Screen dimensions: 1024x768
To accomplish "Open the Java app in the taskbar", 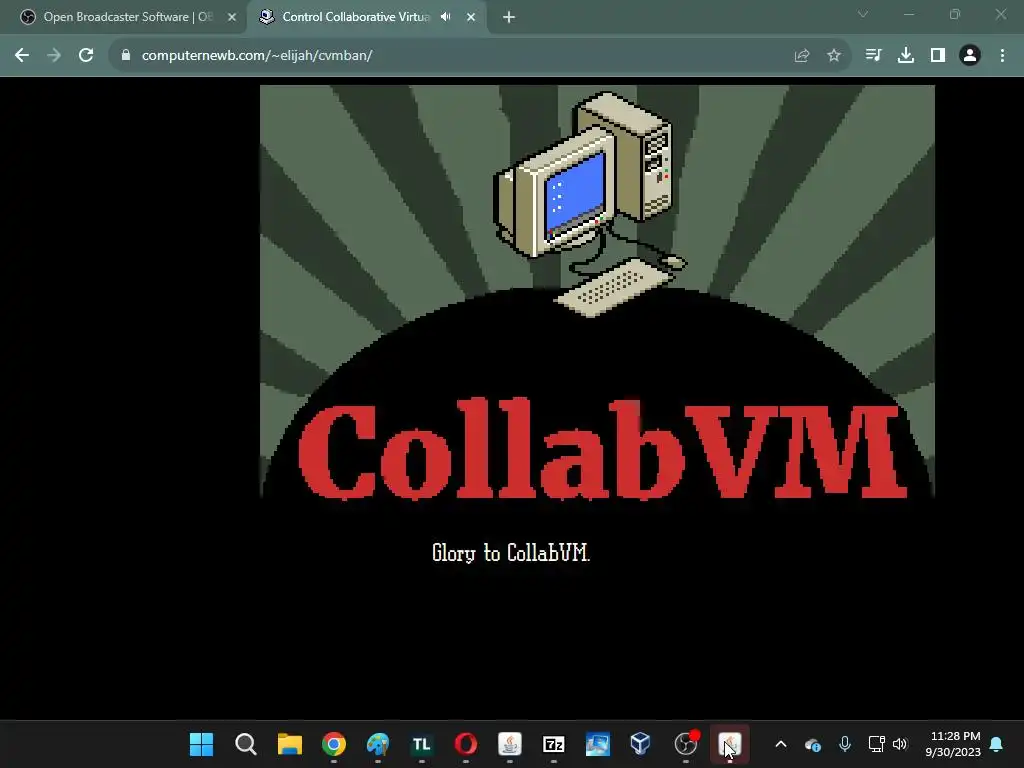I will (510, 744).
